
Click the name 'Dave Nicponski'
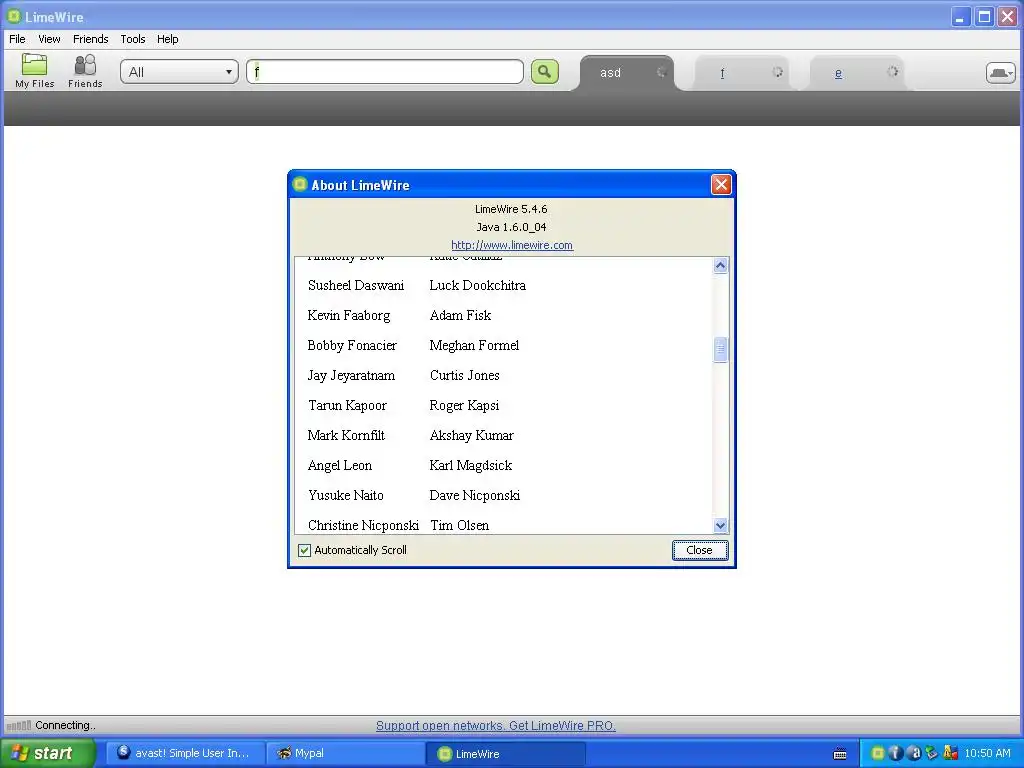click(x=475, y=496)
